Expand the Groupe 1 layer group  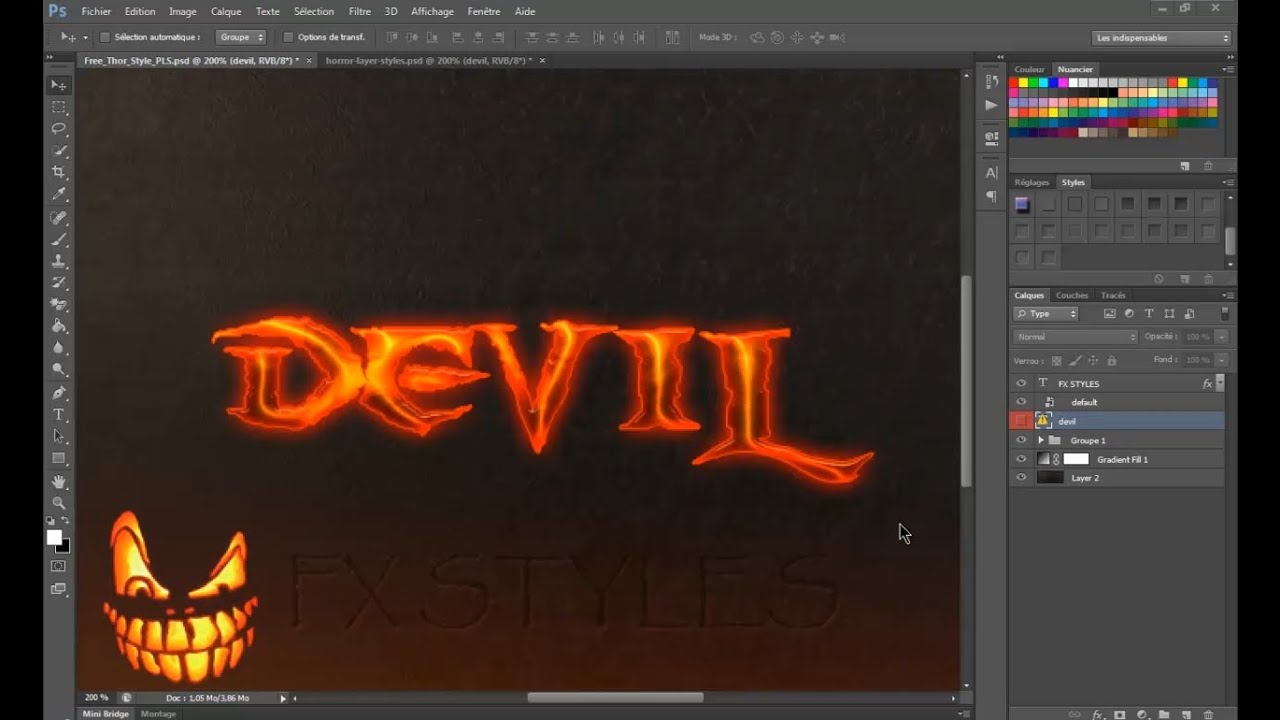pos(1040,440)
